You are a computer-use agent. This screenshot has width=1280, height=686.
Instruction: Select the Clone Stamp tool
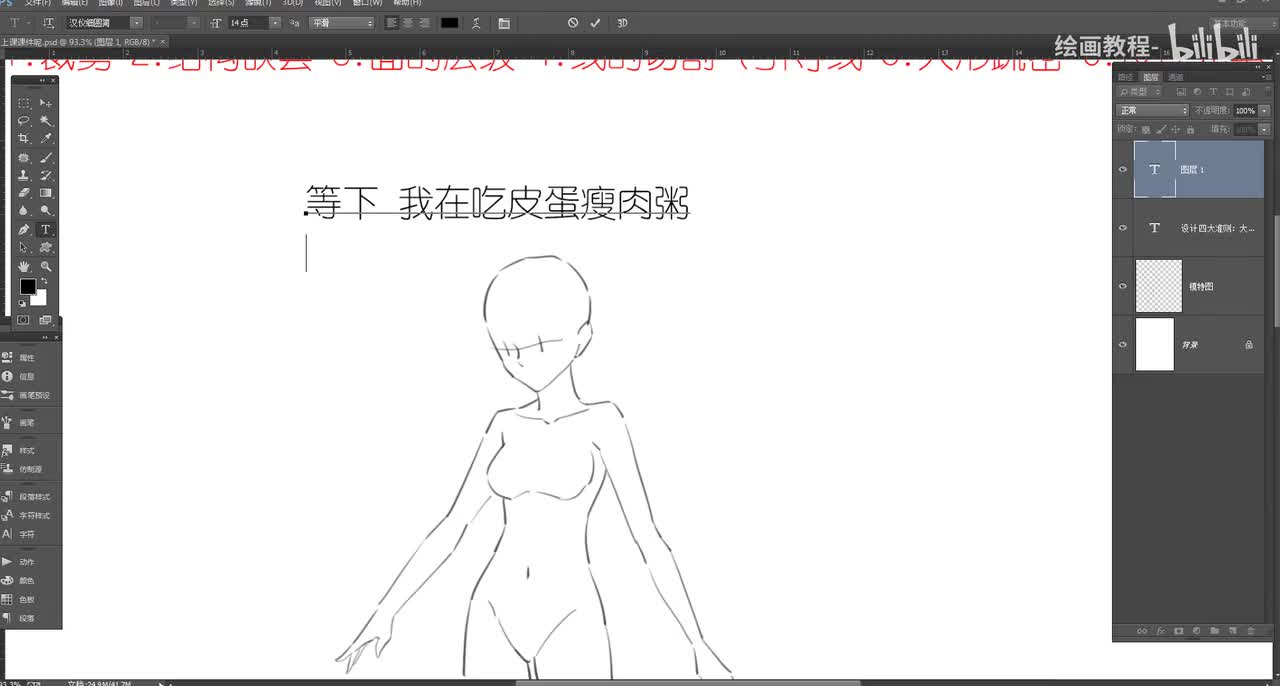point(24,175)
